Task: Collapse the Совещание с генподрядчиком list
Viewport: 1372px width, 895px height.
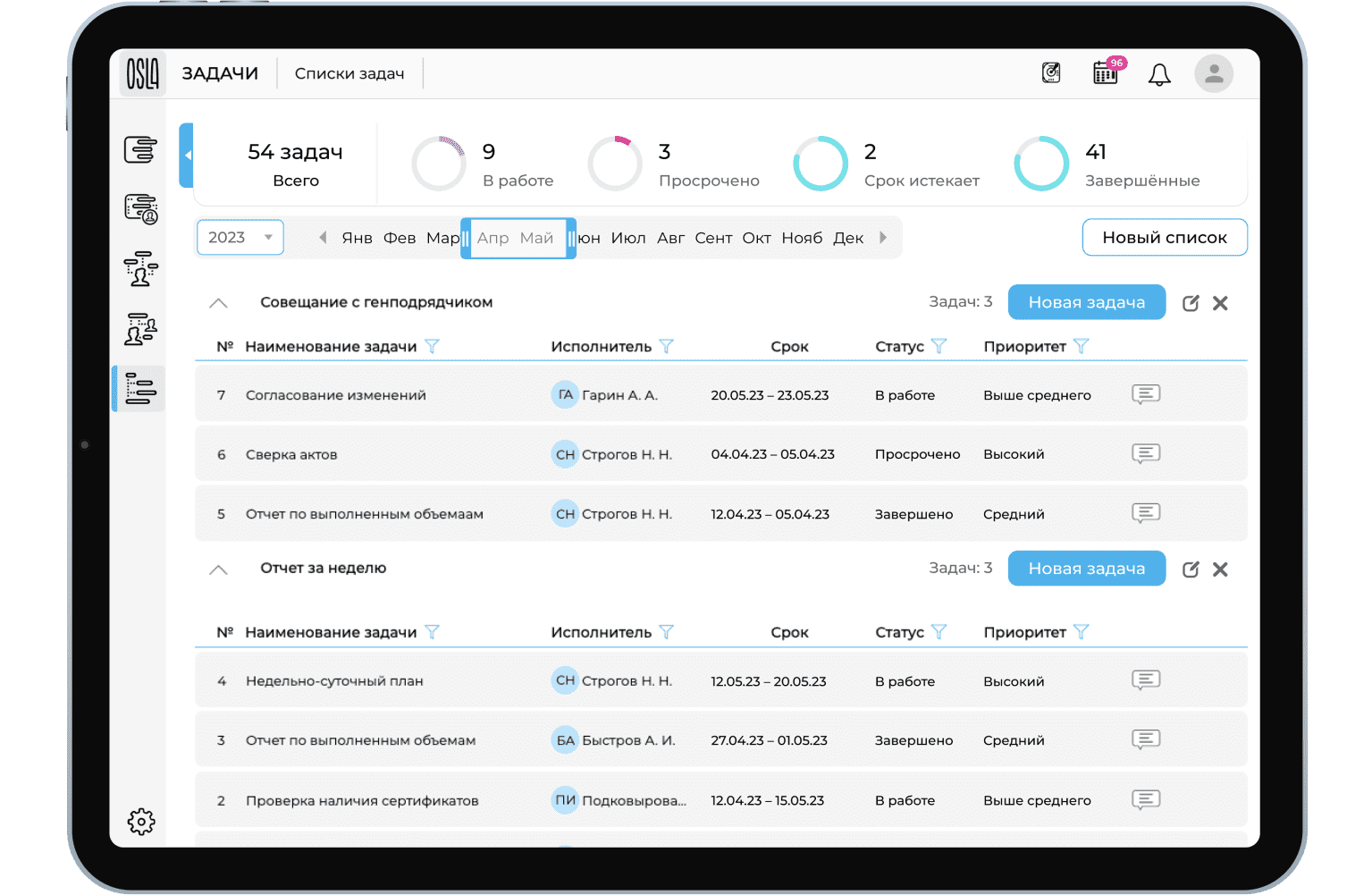Action: pyautogui.click(x=218, y=303)
